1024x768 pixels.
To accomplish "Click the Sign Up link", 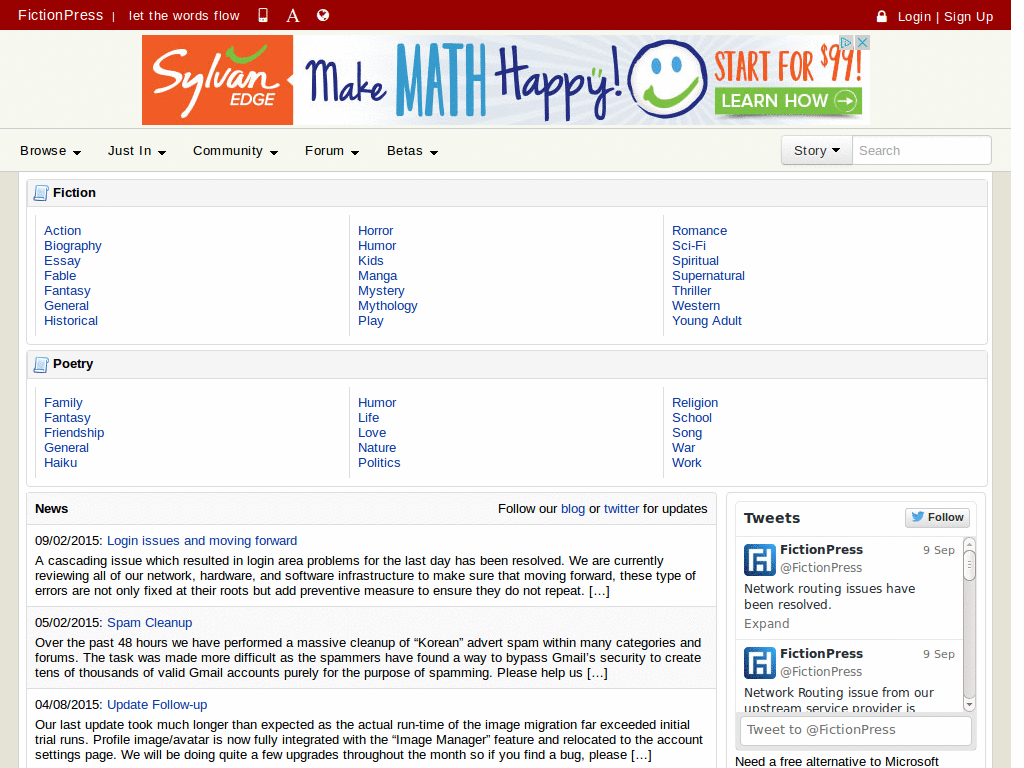I will click(968, 16).
